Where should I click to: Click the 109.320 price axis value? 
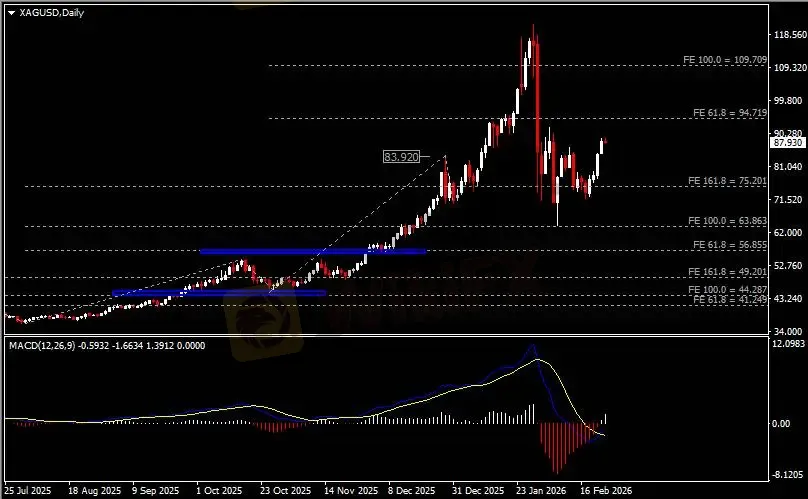click(788, 68)
